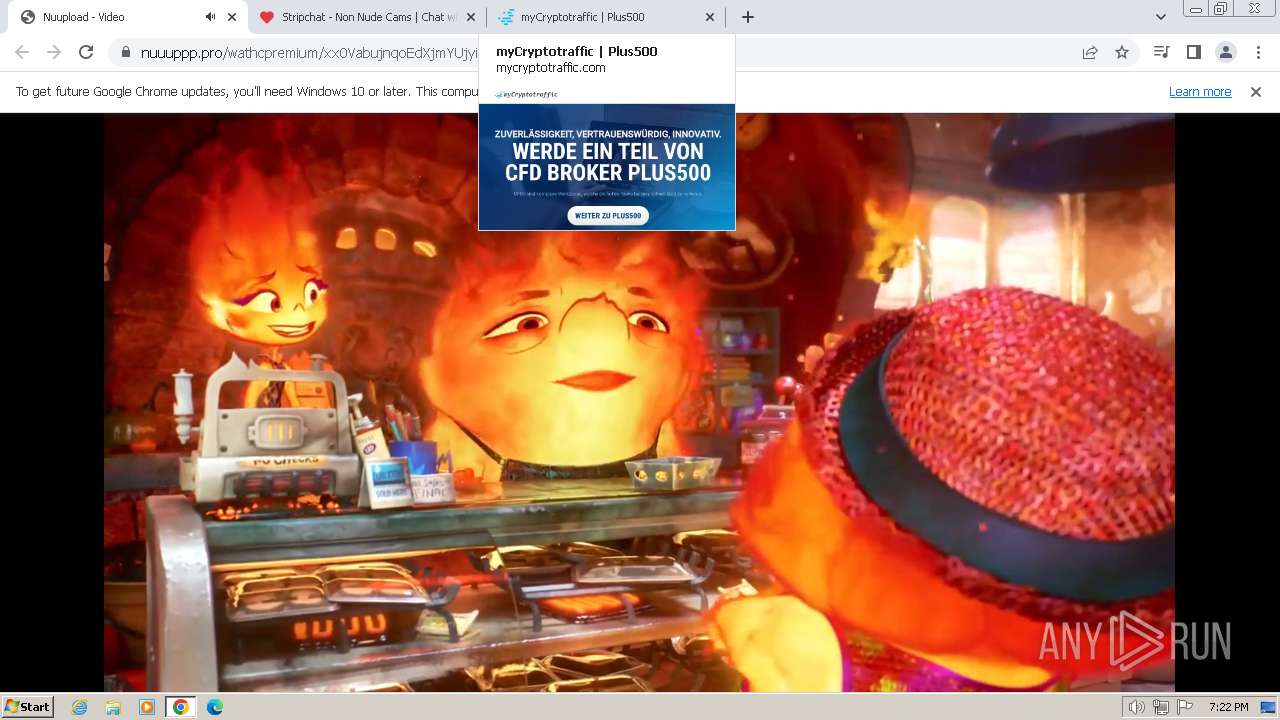
Task: Share this page icon
Action: point(1090,52)
